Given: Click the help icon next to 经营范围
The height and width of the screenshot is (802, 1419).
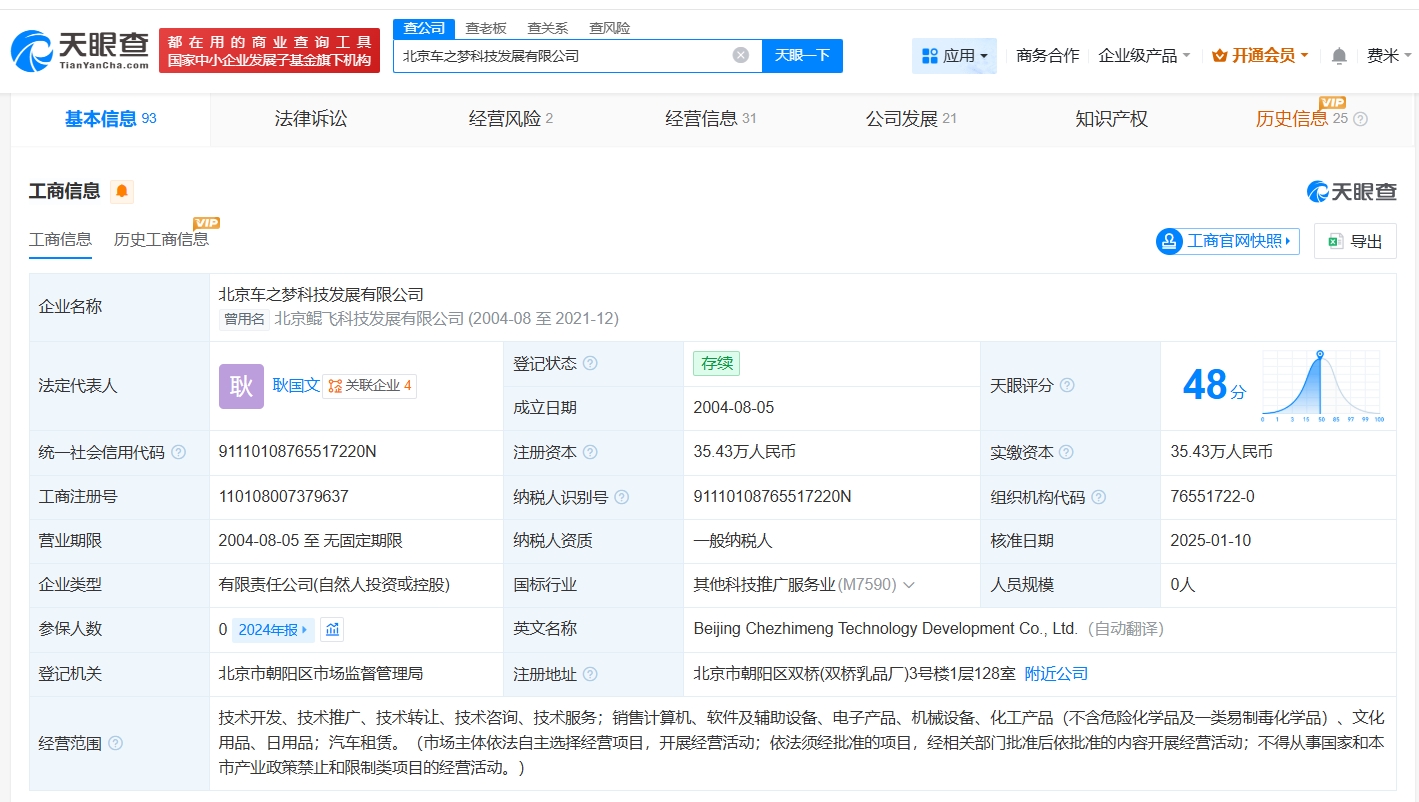Looking at the screenshot, I should click(116, 743).
